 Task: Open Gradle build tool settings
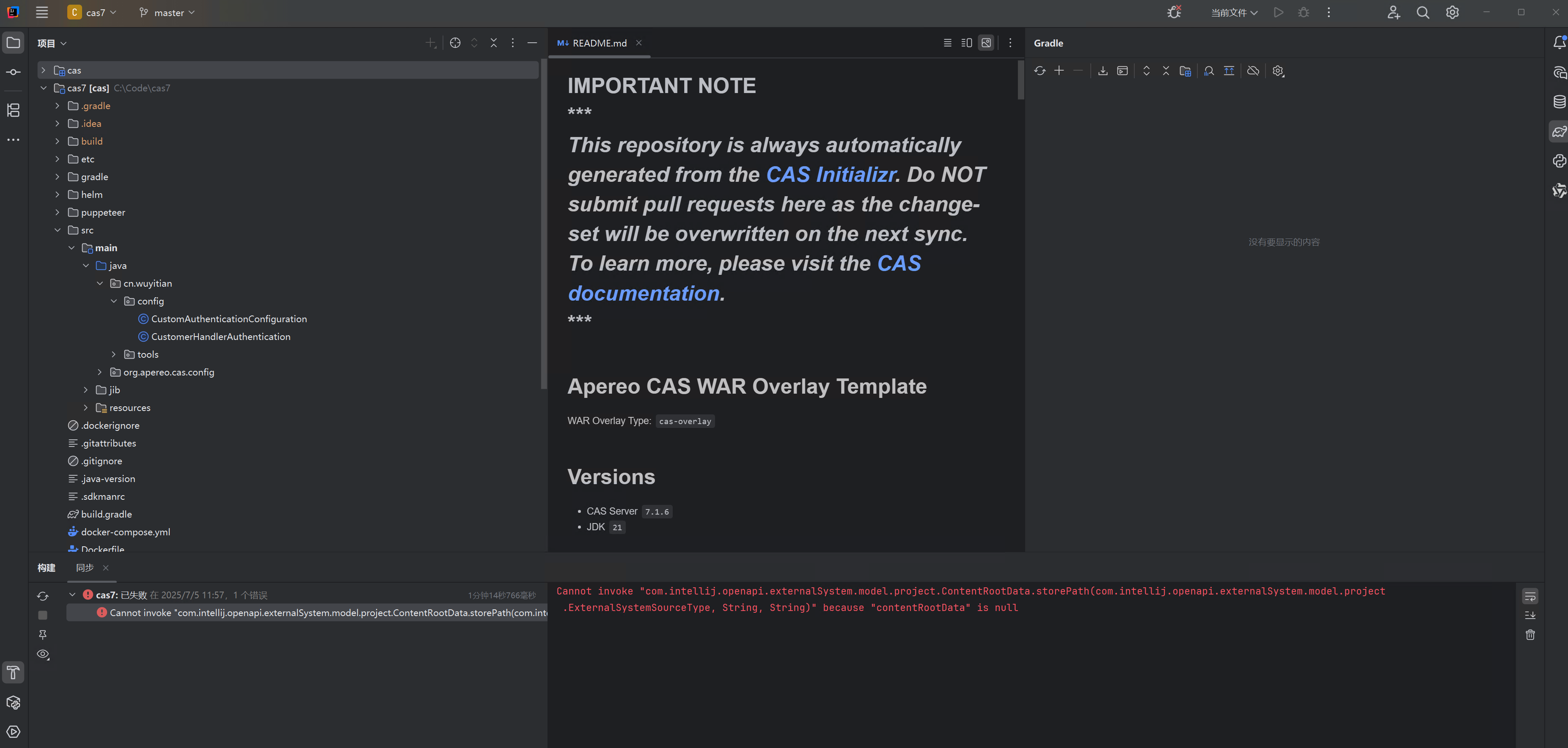coord(1278,71)
